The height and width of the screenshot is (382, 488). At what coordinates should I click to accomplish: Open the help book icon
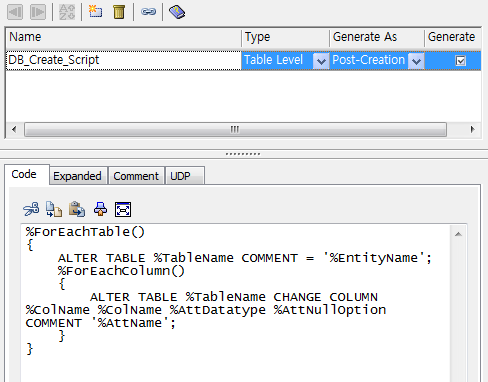(x=177, y=12)
